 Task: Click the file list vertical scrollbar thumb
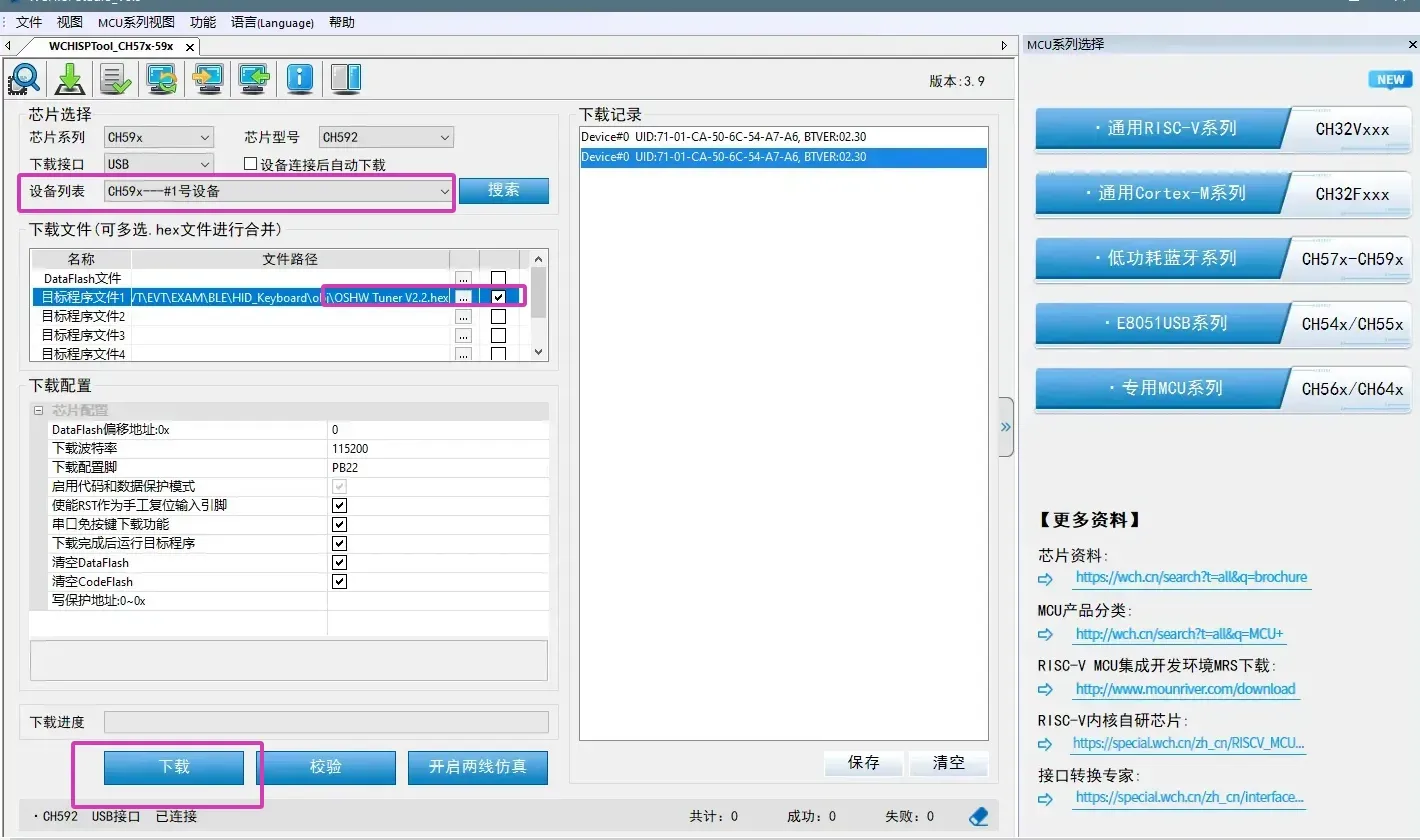pyautogui.click(x=539, y=292)
